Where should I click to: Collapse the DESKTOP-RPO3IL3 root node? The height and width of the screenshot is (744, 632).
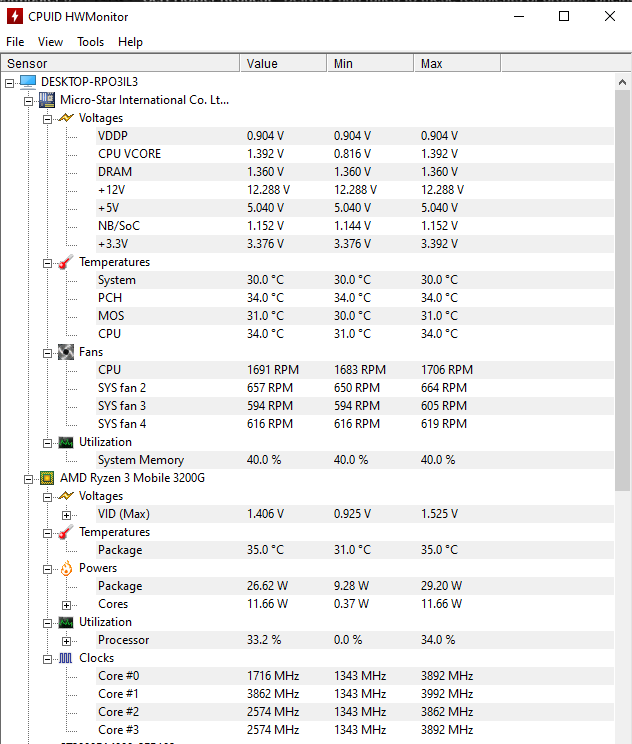click(x=9, y=84)
